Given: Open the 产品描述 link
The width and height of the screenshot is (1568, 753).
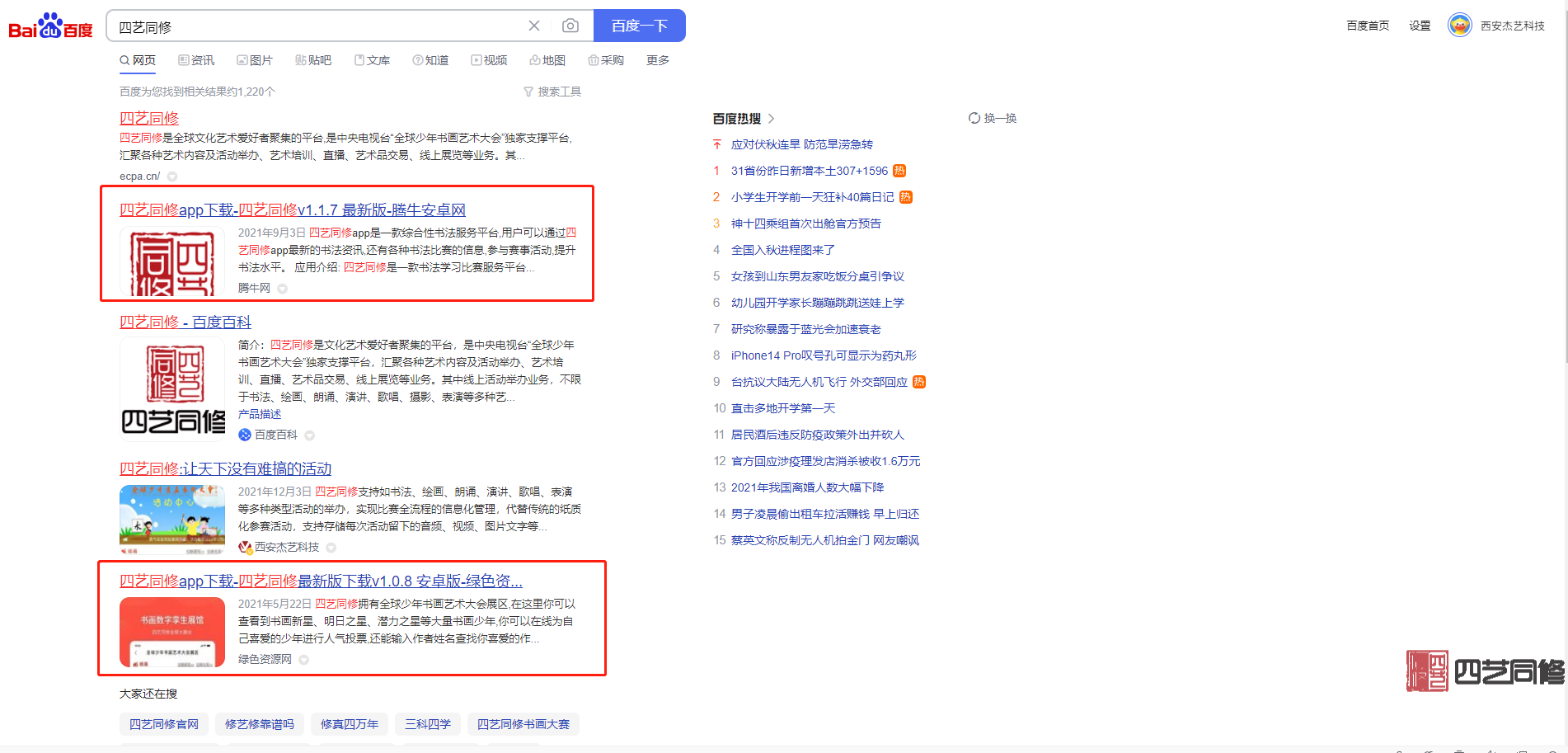Looking at the screenshot, I should (260, 414).
